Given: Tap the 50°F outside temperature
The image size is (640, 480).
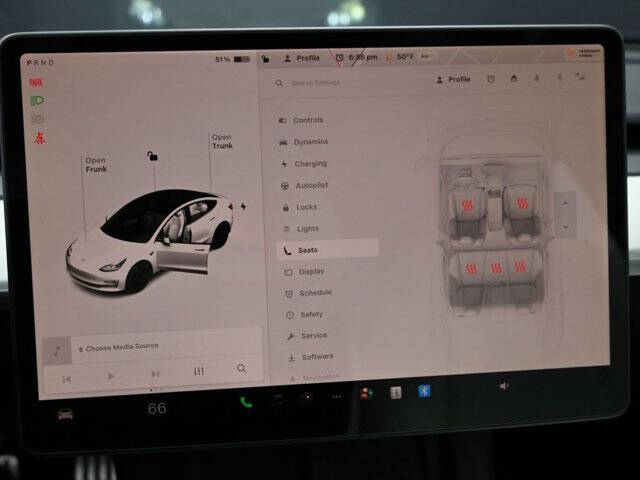Looking at the screenshot, I should (x=405, y=57).
